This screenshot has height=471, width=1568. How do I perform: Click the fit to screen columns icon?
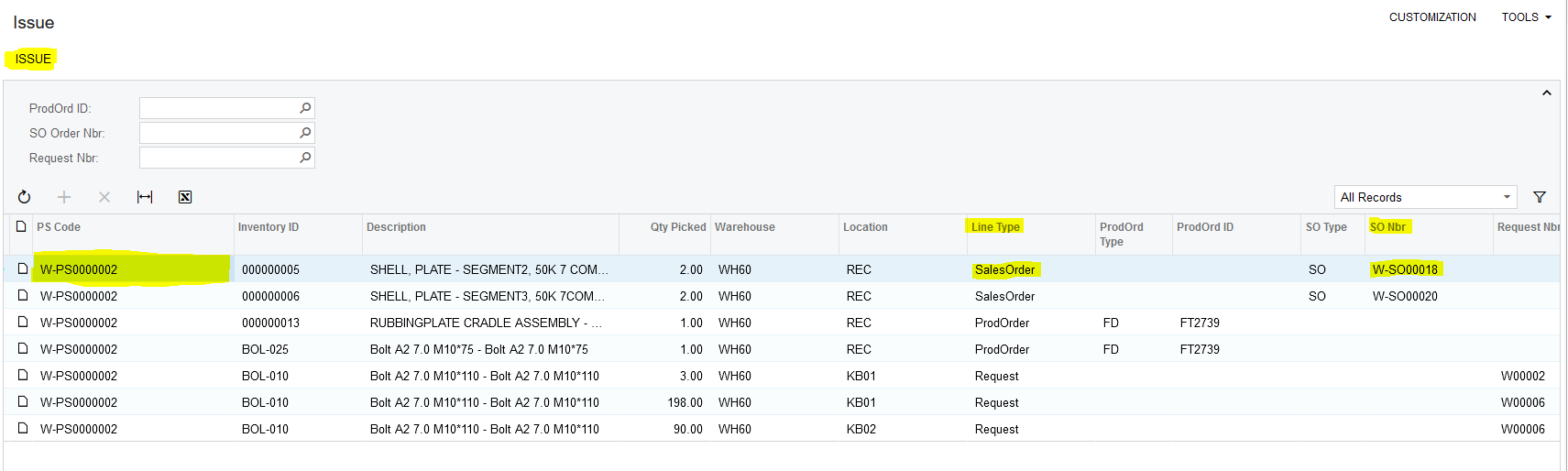[145, 197]
